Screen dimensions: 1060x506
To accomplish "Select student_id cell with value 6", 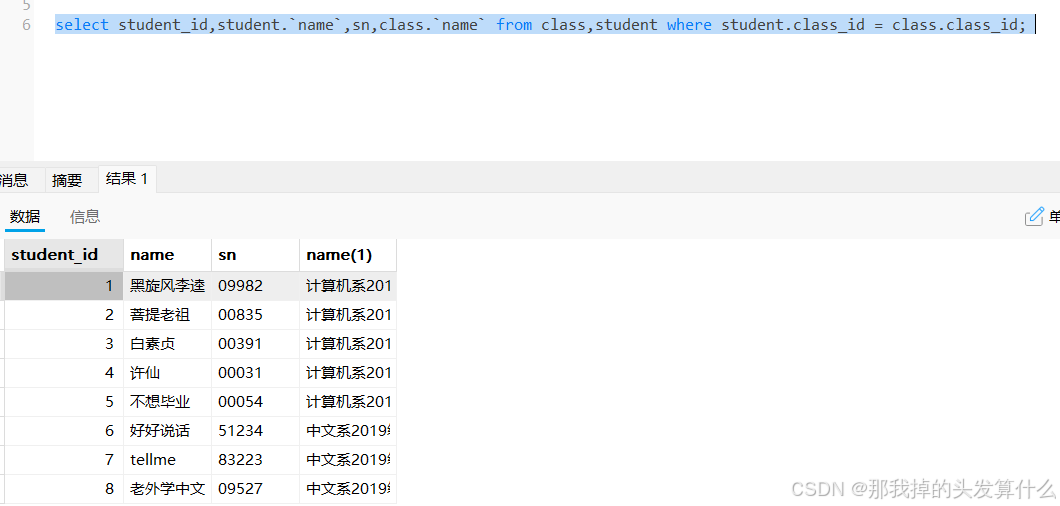I will coord(64,431).
